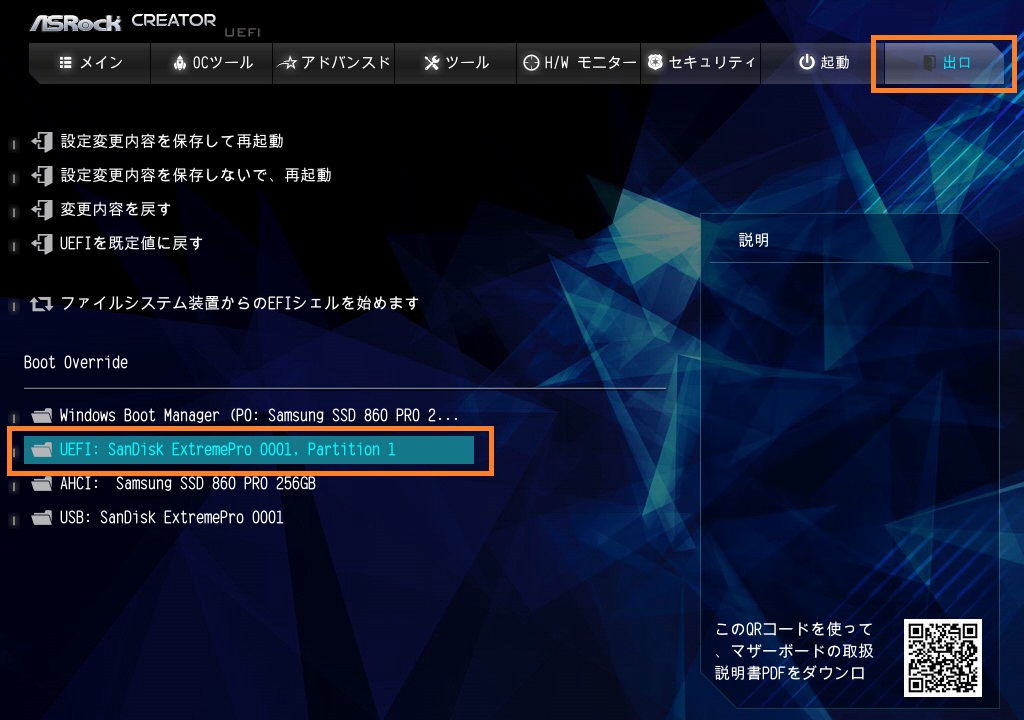Viewport: 1024px width, 720px height.
Task: Go to the H/W モニター tab
Action: point(579,63)
